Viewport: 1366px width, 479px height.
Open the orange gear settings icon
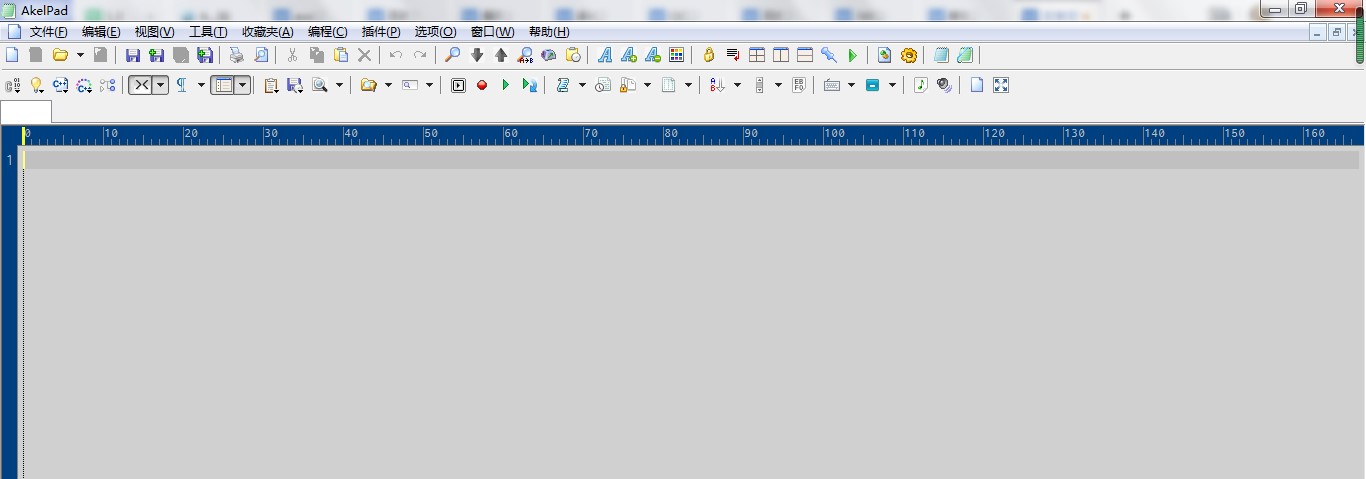909,55
